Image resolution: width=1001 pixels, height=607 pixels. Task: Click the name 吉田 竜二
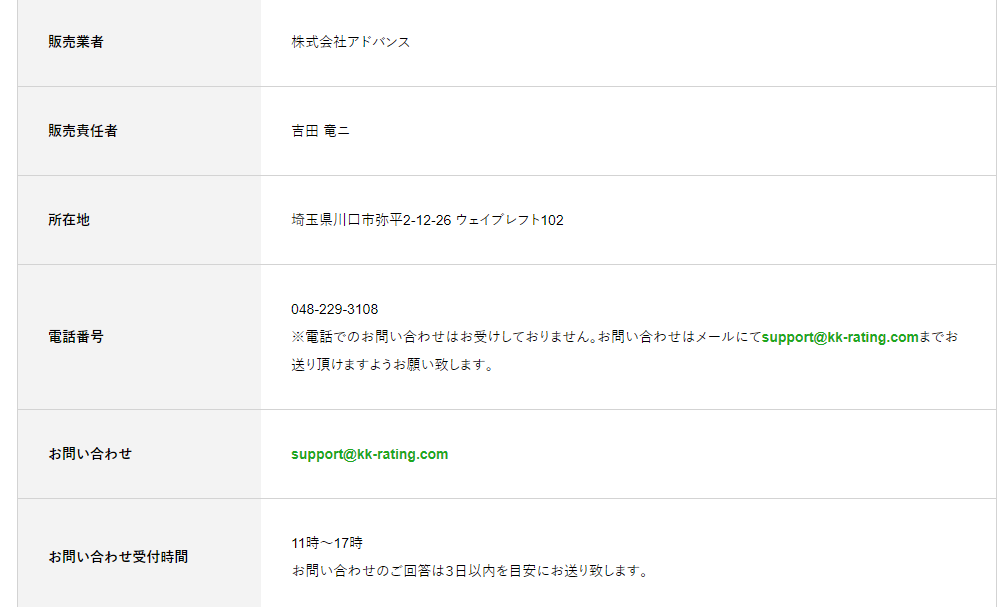pos(320,131)
